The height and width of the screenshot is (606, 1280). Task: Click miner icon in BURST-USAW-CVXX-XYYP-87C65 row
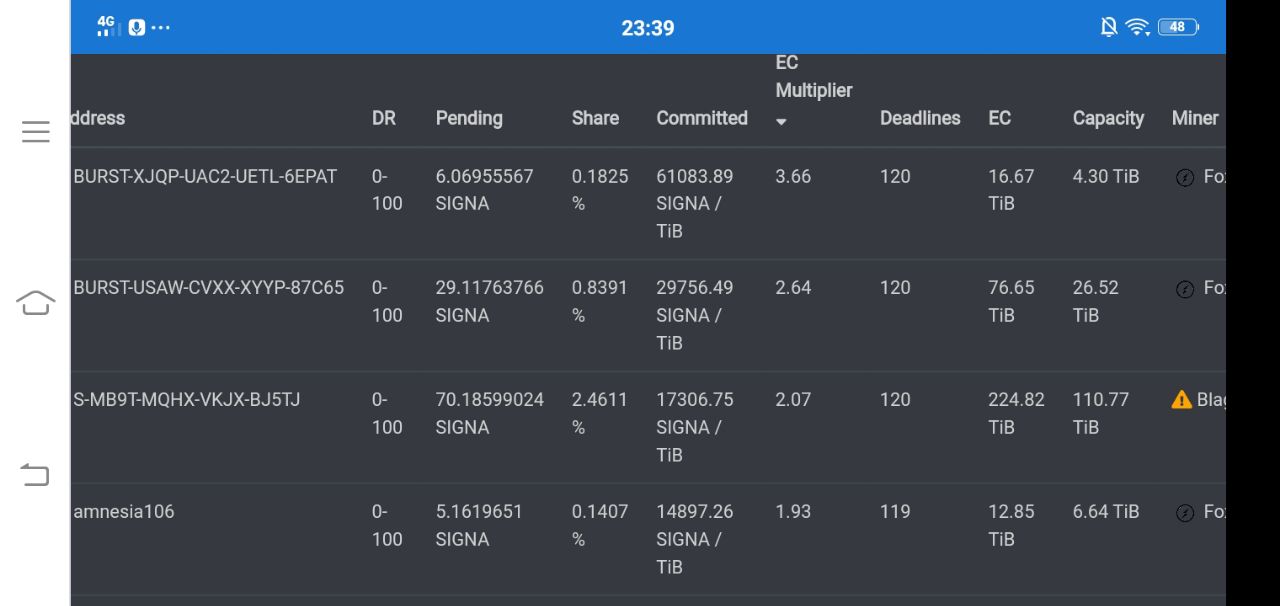click(1185, 289)
